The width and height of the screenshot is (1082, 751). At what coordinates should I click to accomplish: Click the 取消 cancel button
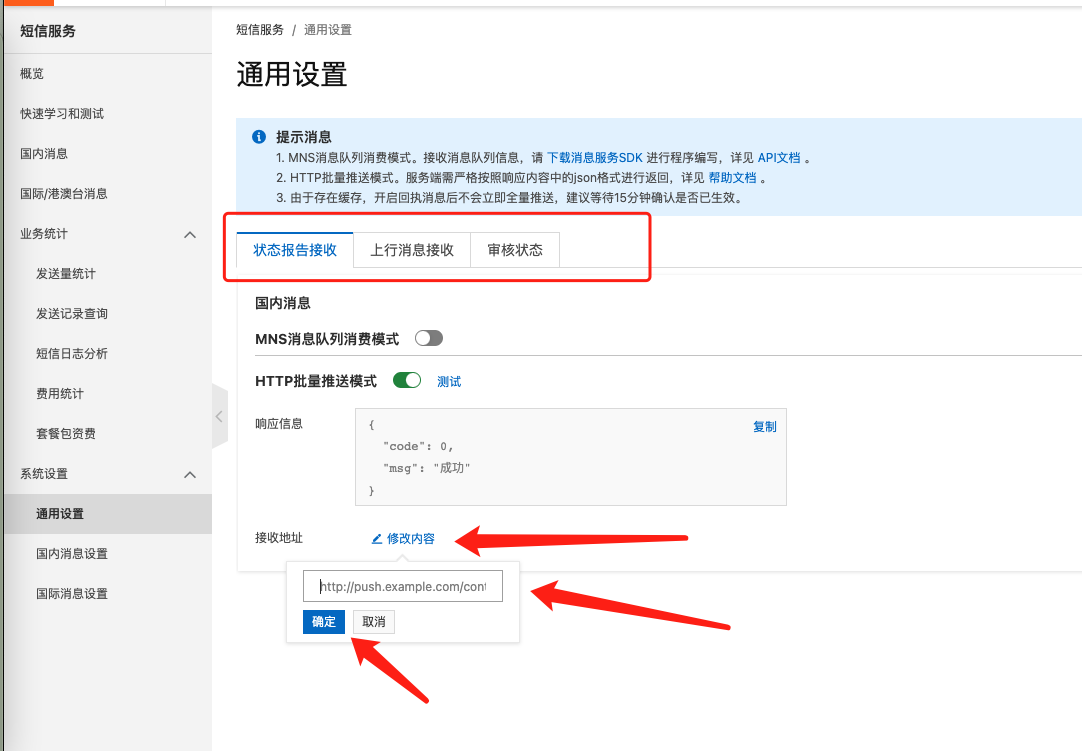(374, 622)
